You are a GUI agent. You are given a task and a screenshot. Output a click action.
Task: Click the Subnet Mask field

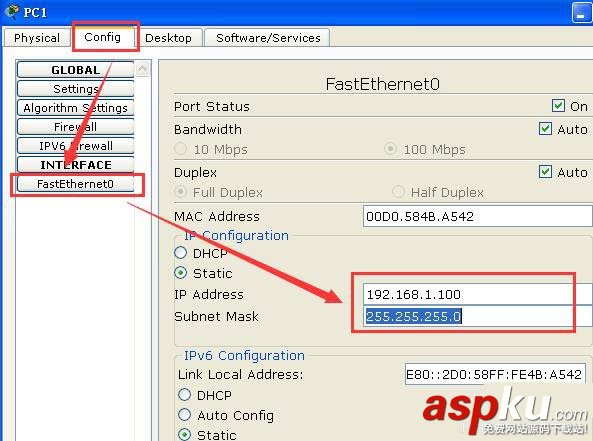[478, 316]
